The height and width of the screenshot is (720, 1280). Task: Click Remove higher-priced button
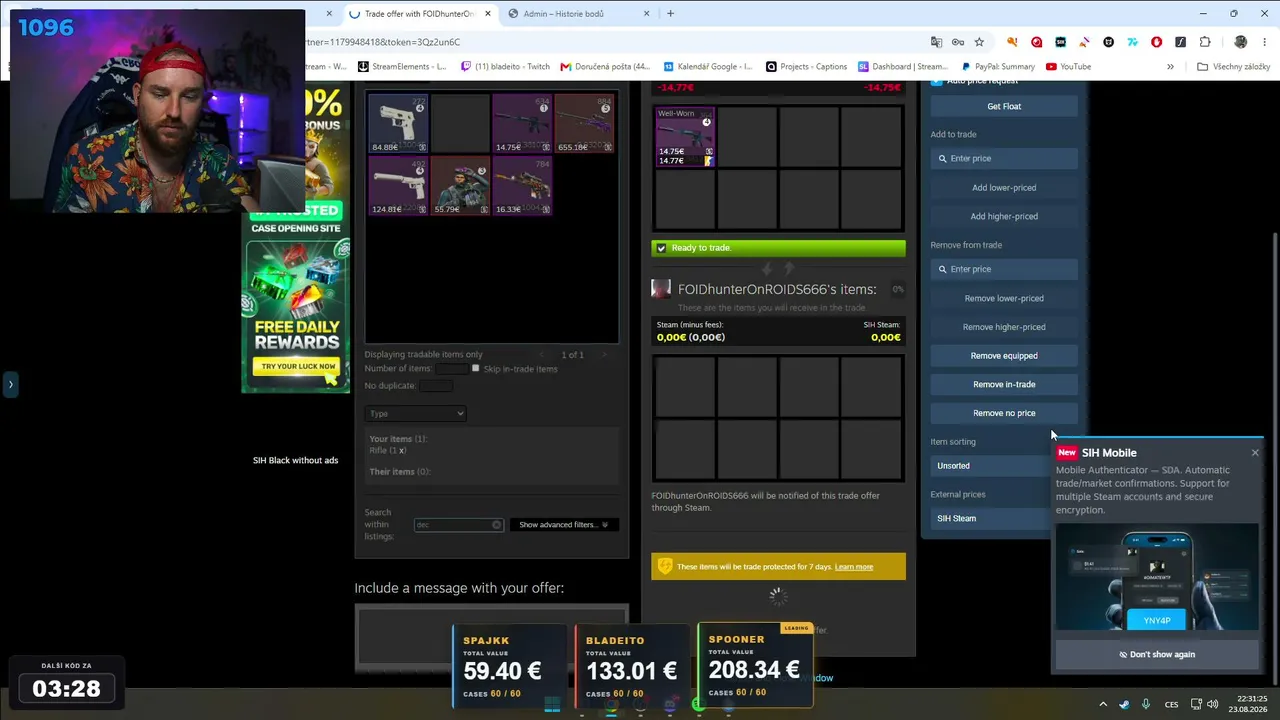point(1004,327)
